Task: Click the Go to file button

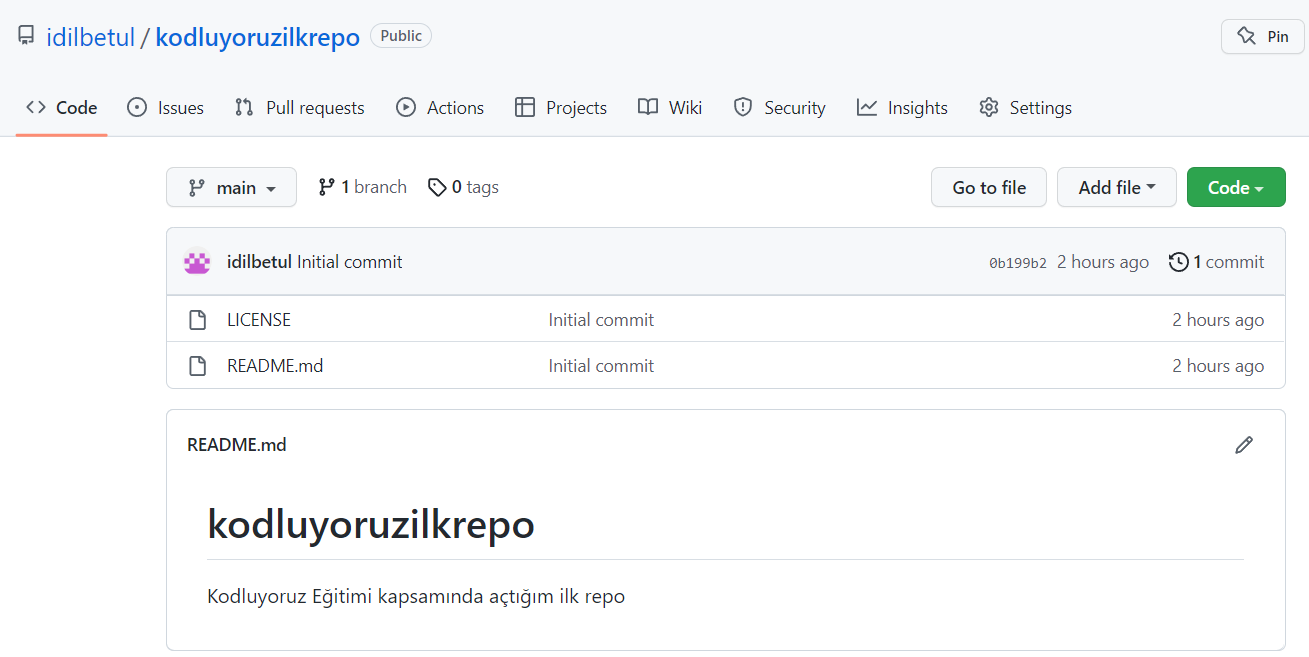Action: (989, 187)
